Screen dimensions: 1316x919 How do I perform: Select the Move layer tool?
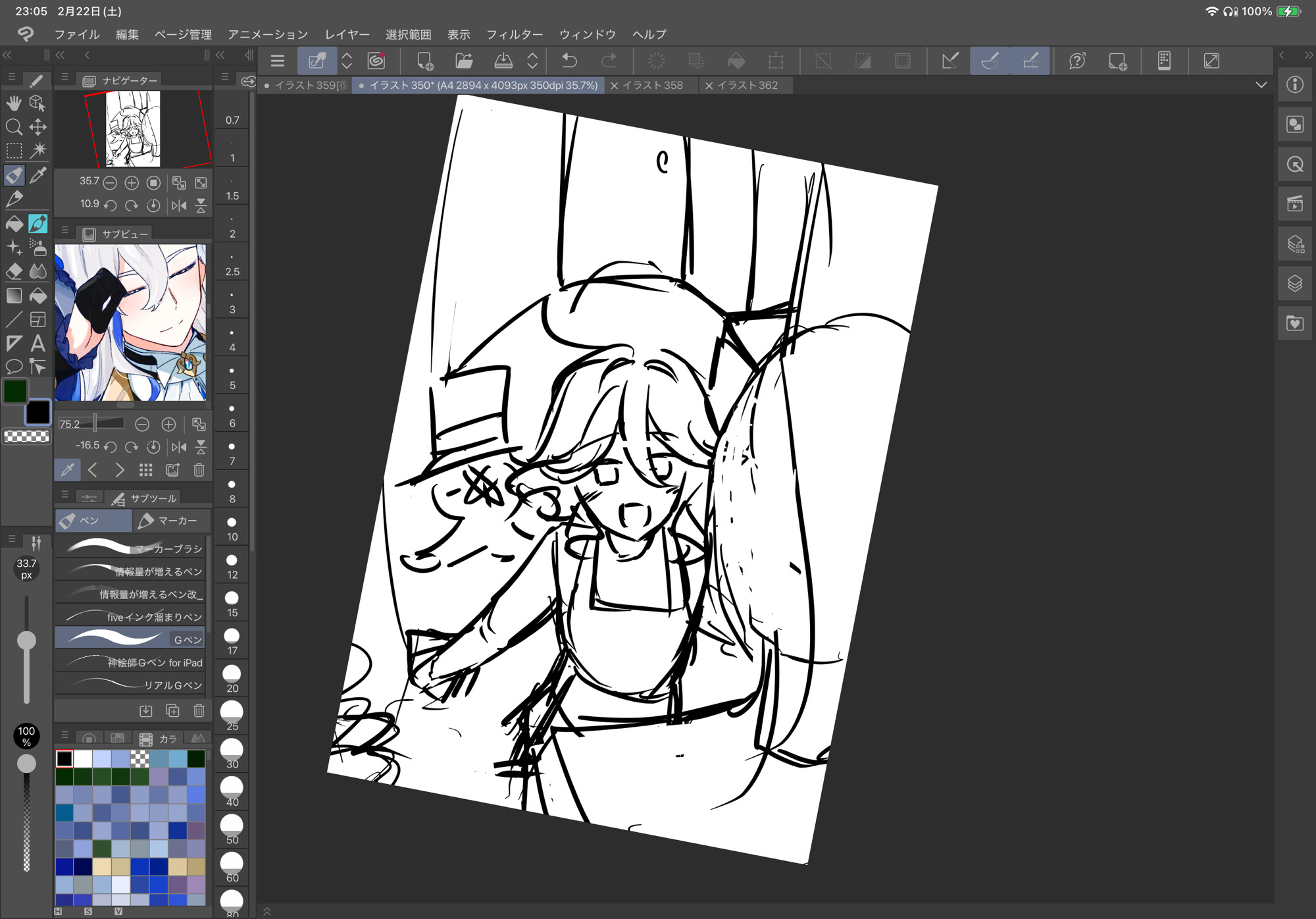[x=38, y=126]
